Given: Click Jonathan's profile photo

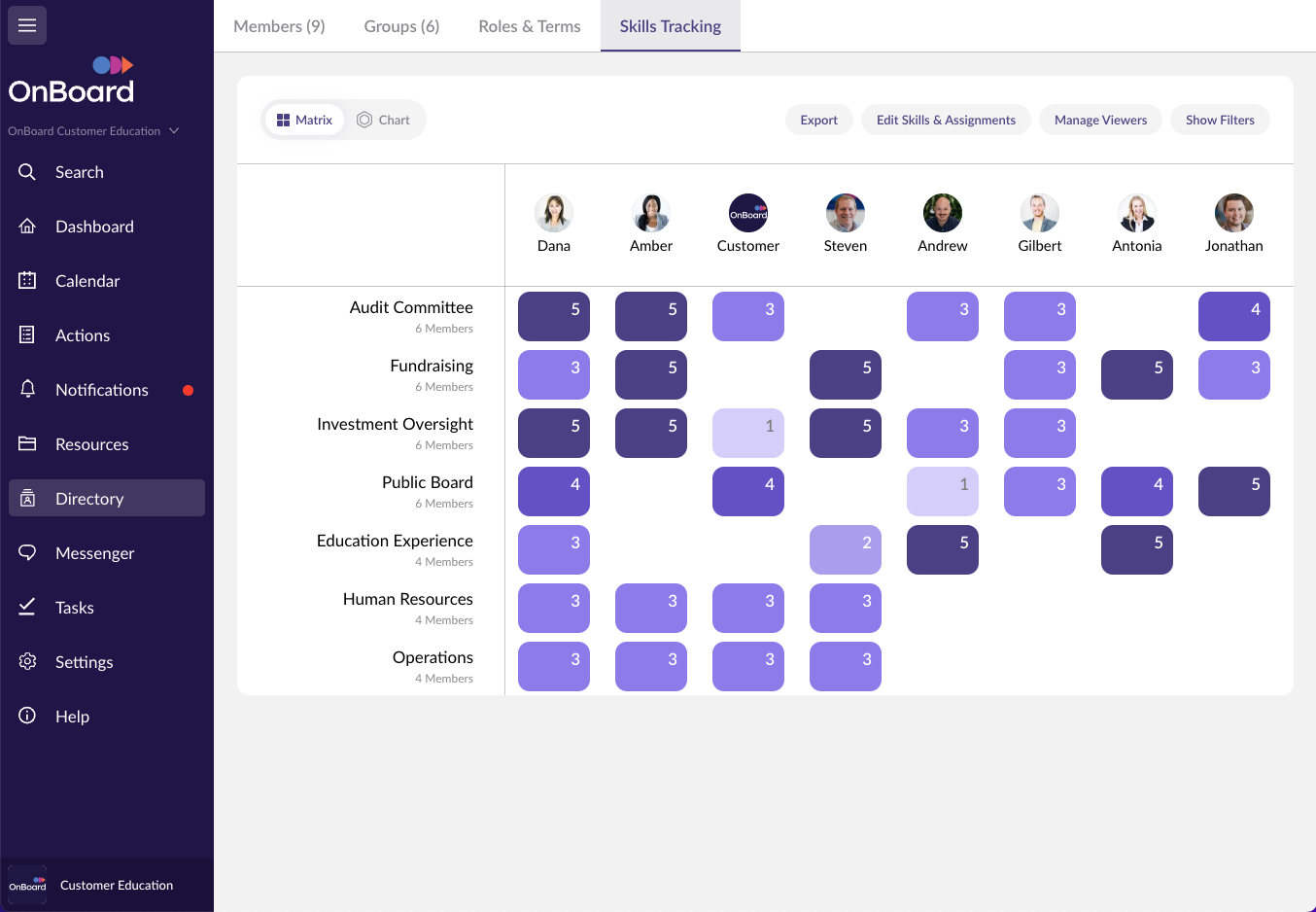Looking at the screenshot, I should click(x=1233, y=213).
